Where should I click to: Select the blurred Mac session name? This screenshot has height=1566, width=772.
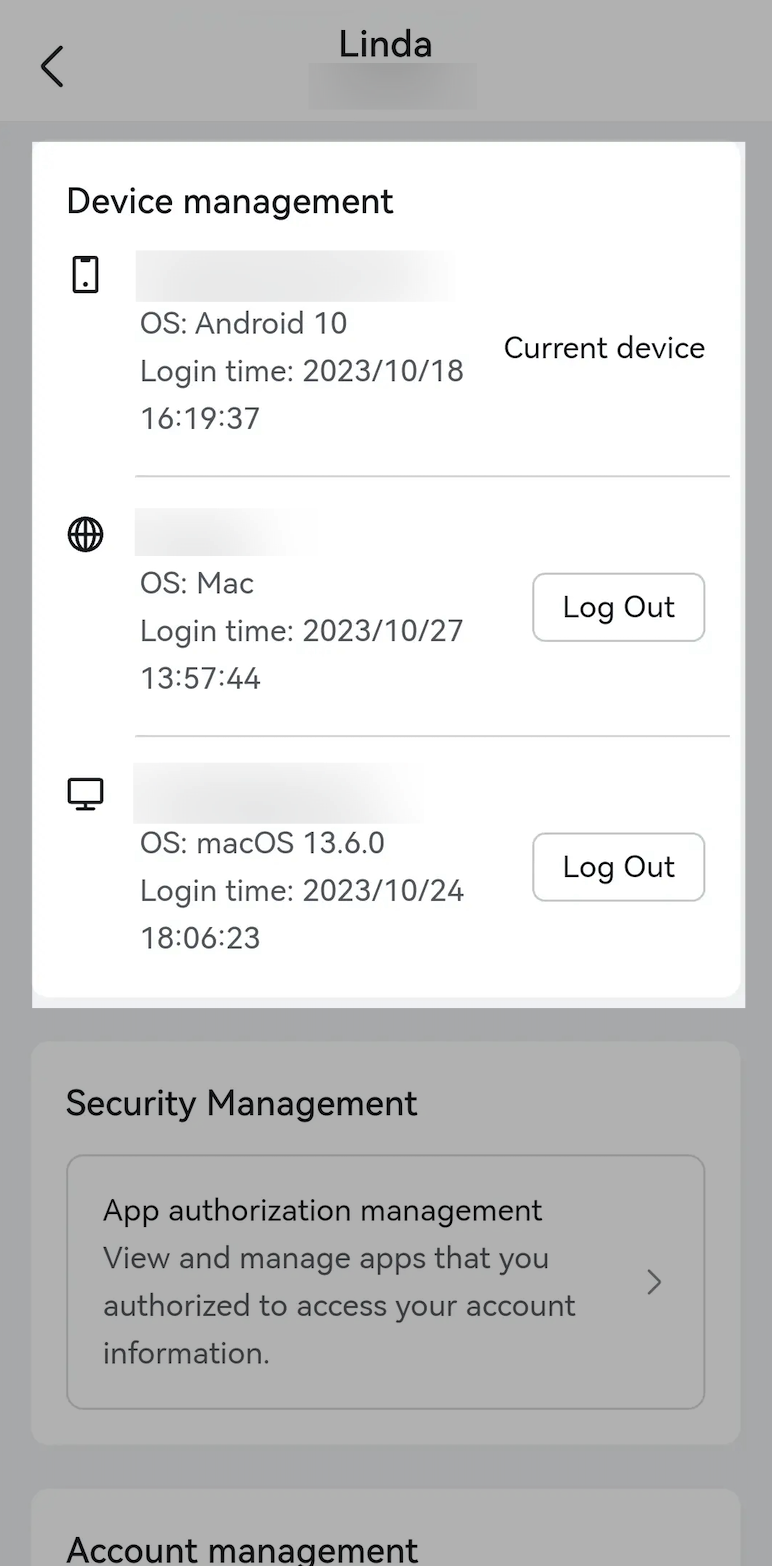coord(228,532)
